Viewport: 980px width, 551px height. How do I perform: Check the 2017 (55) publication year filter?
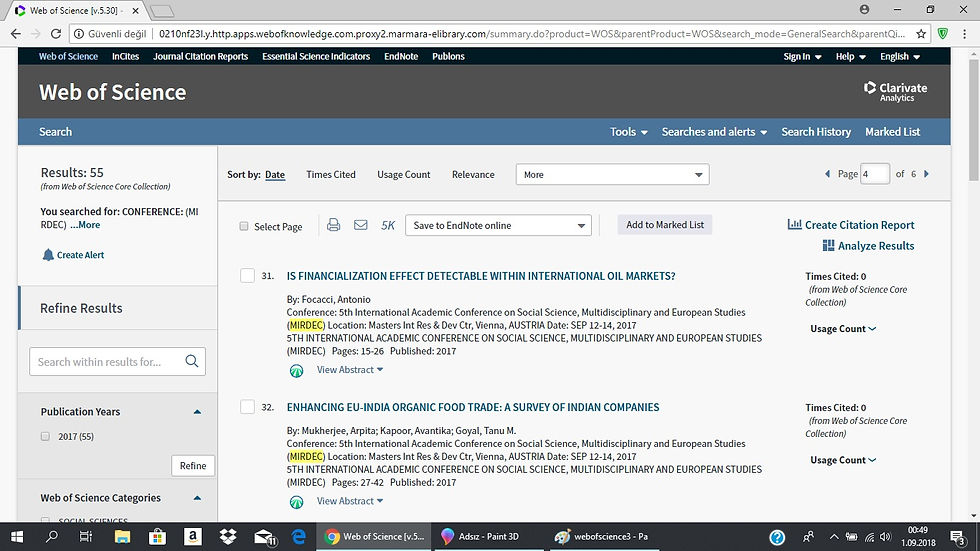[x=45, y=437]
